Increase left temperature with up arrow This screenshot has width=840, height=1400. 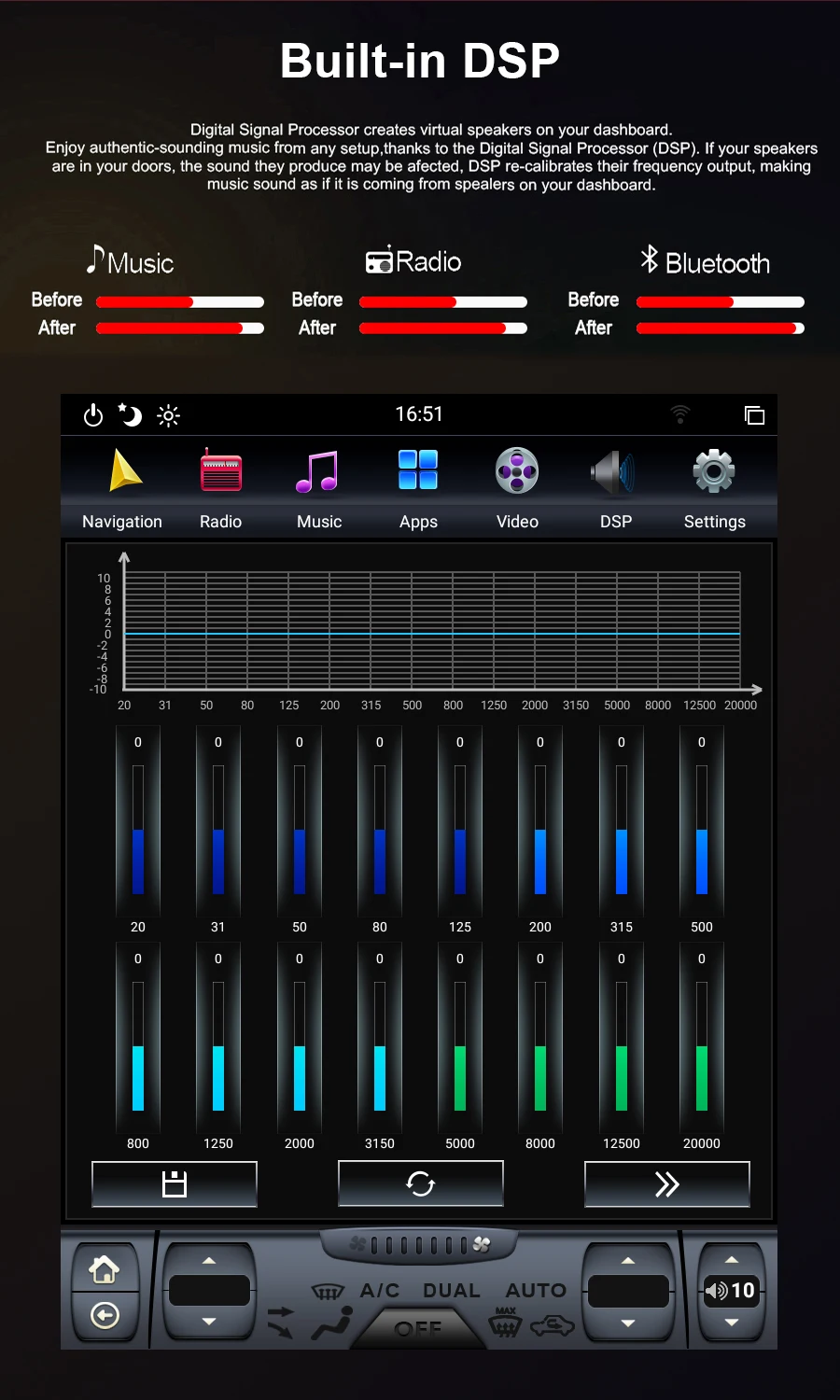209,1261
